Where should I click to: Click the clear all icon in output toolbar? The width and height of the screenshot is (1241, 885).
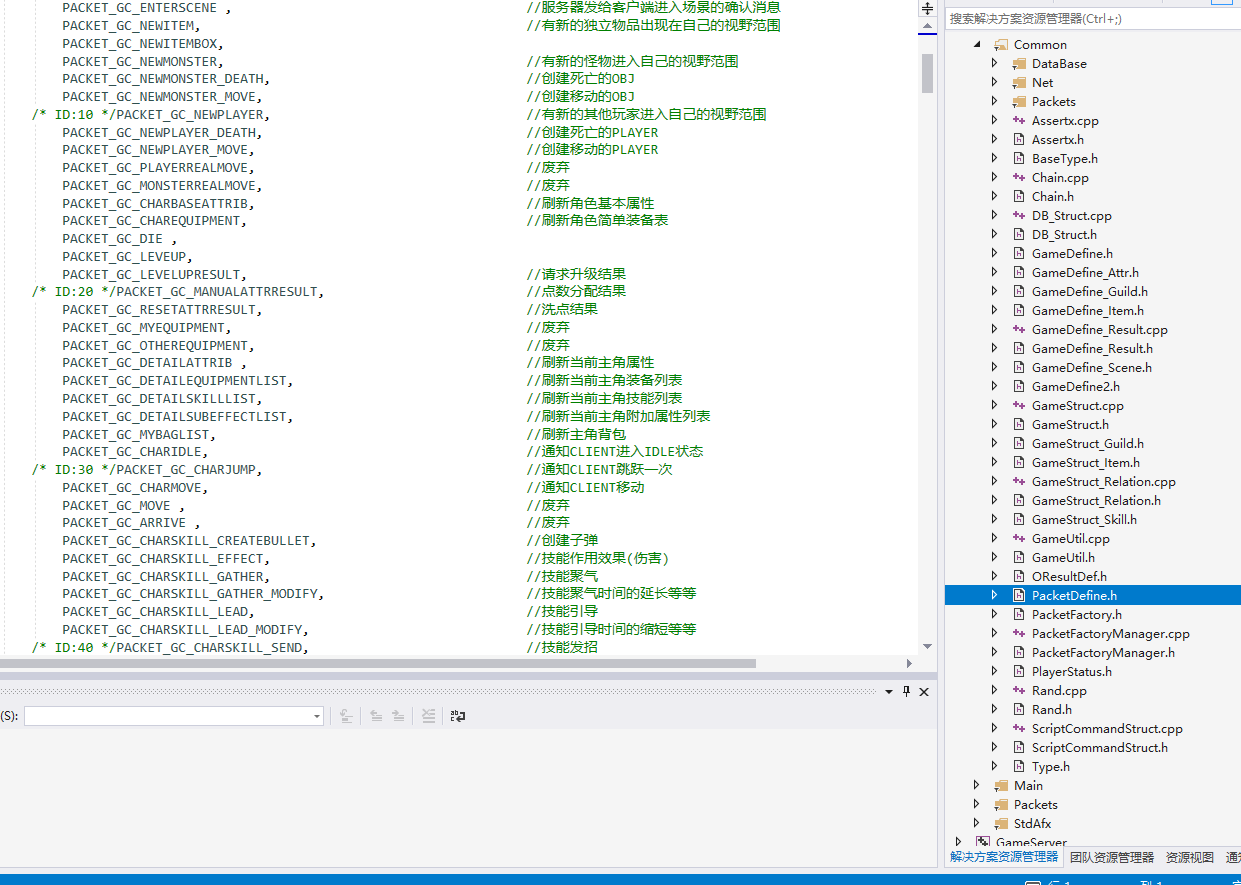(428, 716)
